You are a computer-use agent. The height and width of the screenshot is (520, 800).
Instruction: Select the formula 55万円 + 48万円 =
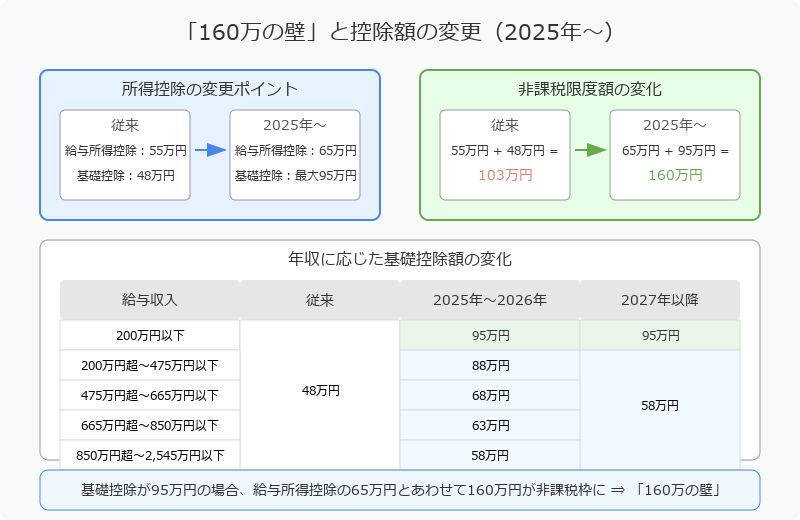tap(505, 151)
